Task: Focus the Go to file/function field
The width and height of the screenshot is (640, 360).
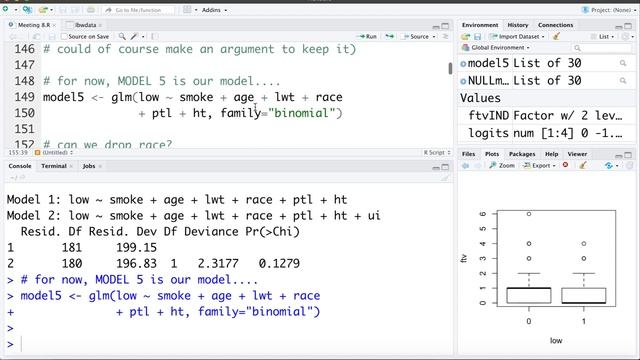Action: [x=138, y=10]
